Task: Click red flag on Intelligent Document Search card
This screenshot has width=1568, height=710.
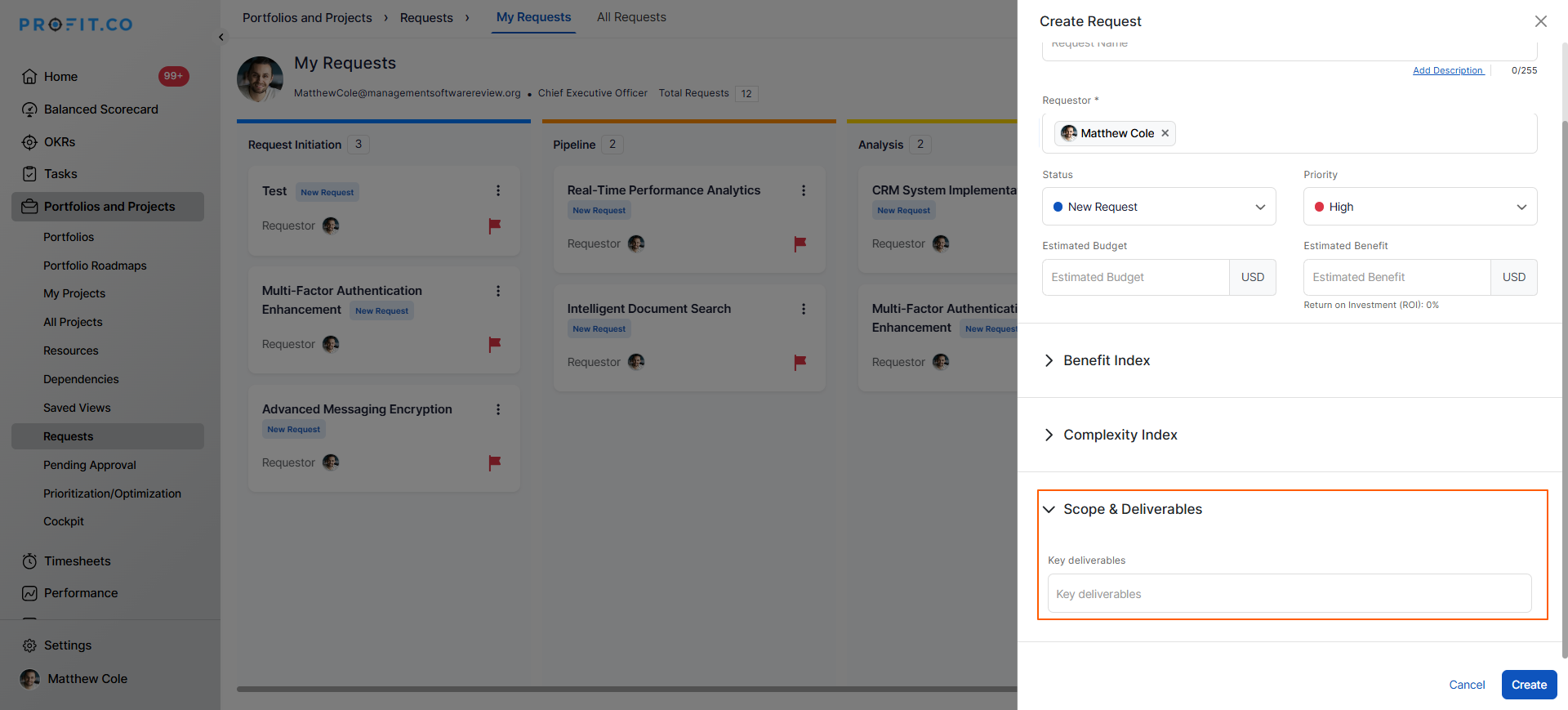Action: pyautogui.click(x=800, y=362)
